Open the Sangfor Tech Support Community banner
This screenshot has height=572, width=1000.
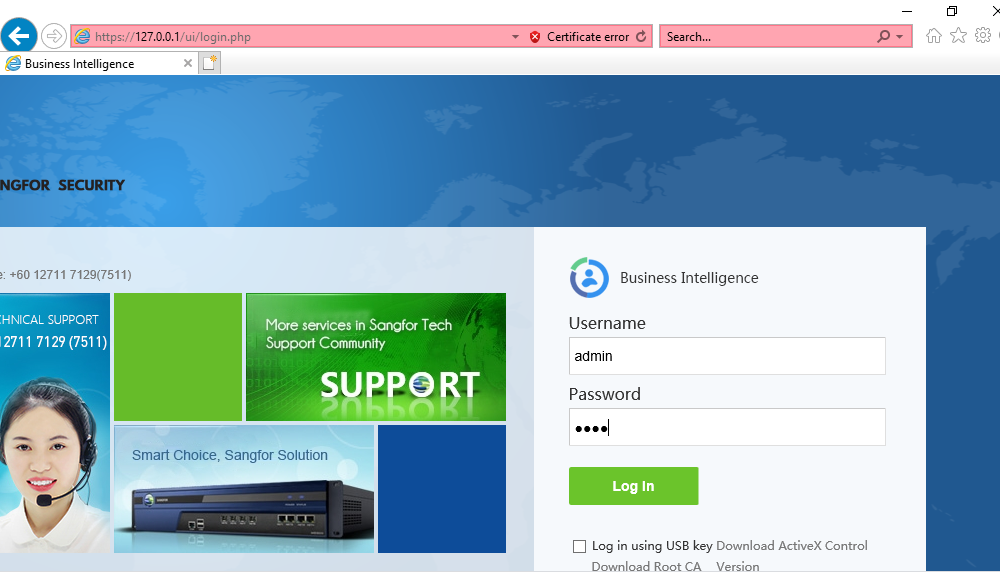tap(376, 357)
